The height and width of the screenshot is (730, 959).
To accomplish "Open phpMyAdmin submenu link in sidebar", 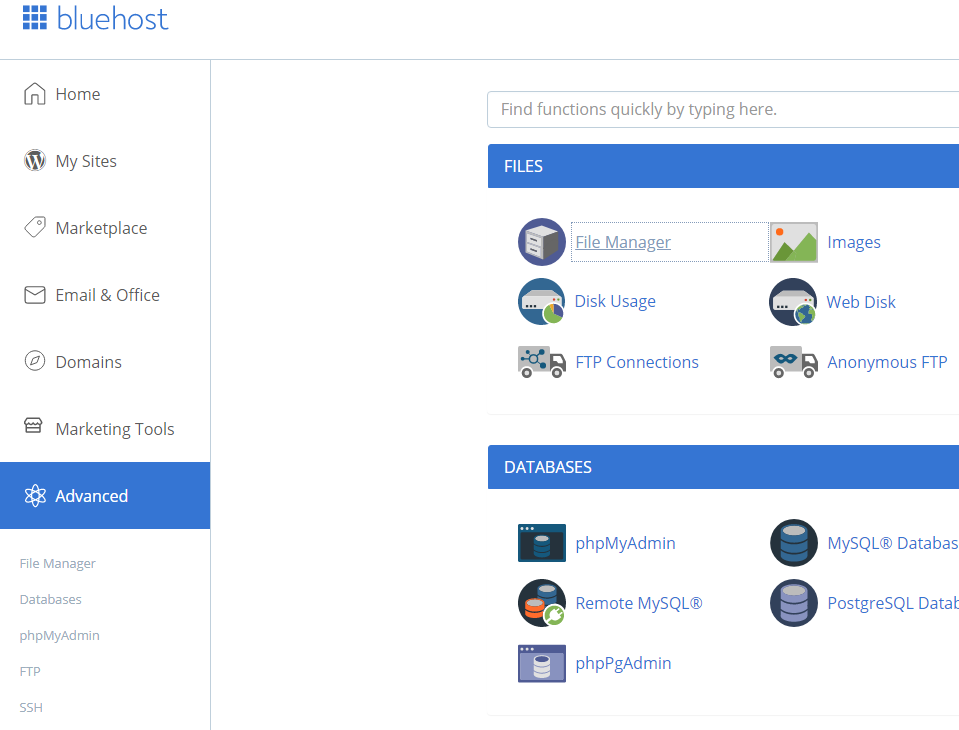I will click(59, 635).
